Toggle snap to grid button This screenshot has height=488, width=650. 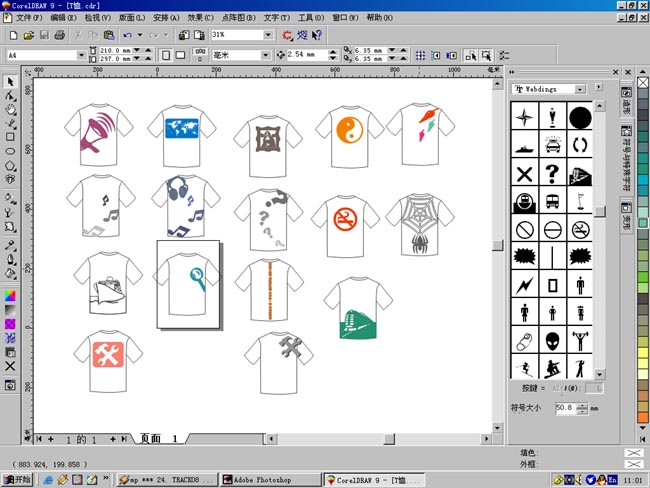coord(420,55)
